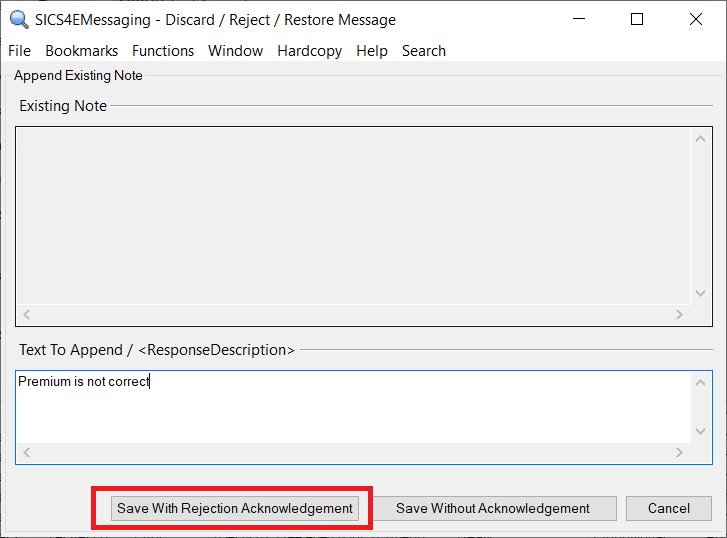The image size is (727, 538).
Task: Open the Search menu
Action: (423, 51)
